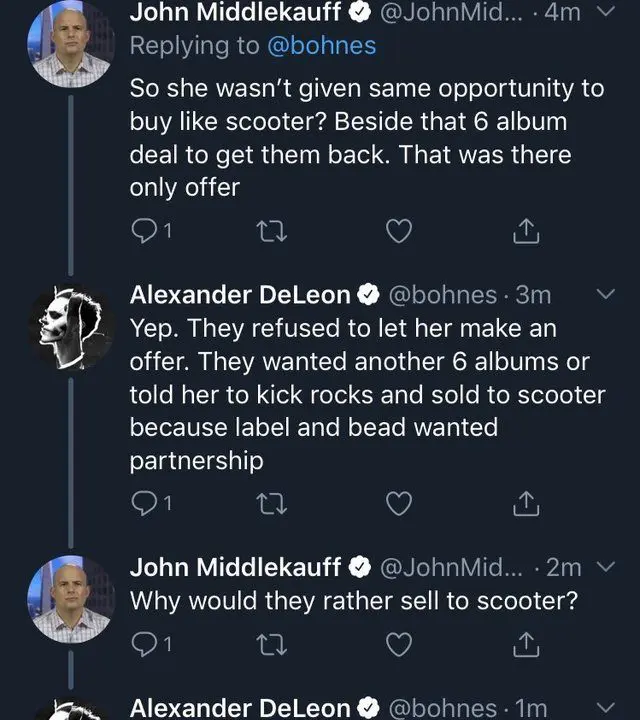Share John Middlekauff's first tweet
Screen dimensions: 640x720
coord(526,232)
